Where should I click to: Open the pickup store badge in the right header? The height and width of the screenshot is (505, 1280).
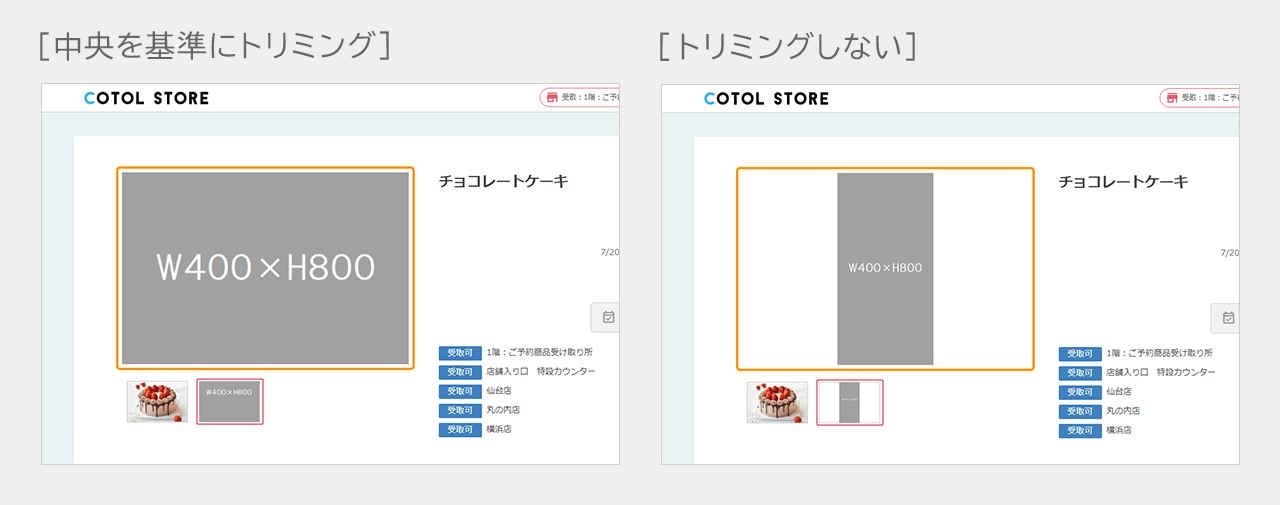pyautogui.click(x=1200, y=98)
